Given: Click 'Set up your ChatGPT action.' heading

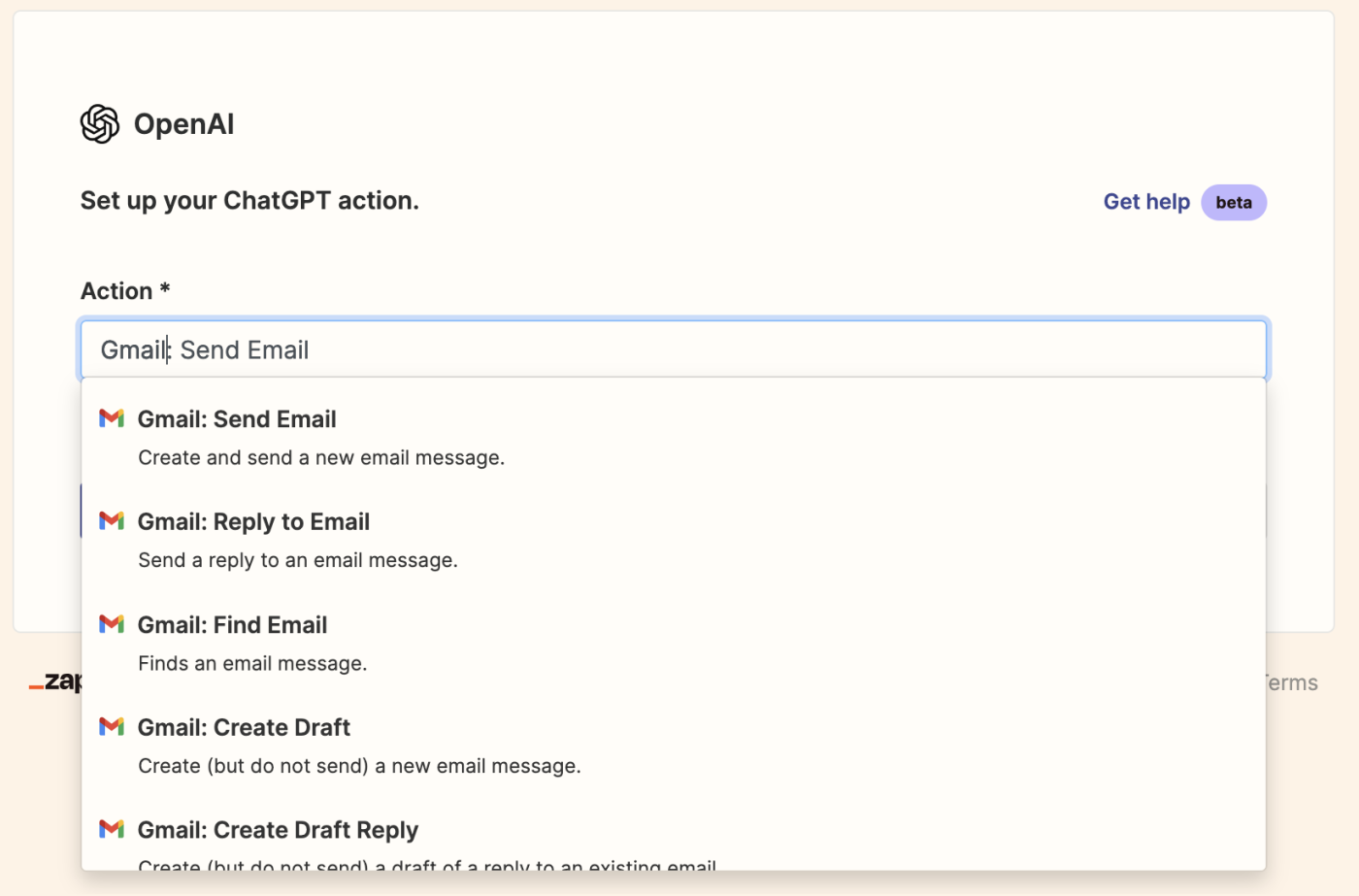Looking at the screenshot, I should 249,201.
